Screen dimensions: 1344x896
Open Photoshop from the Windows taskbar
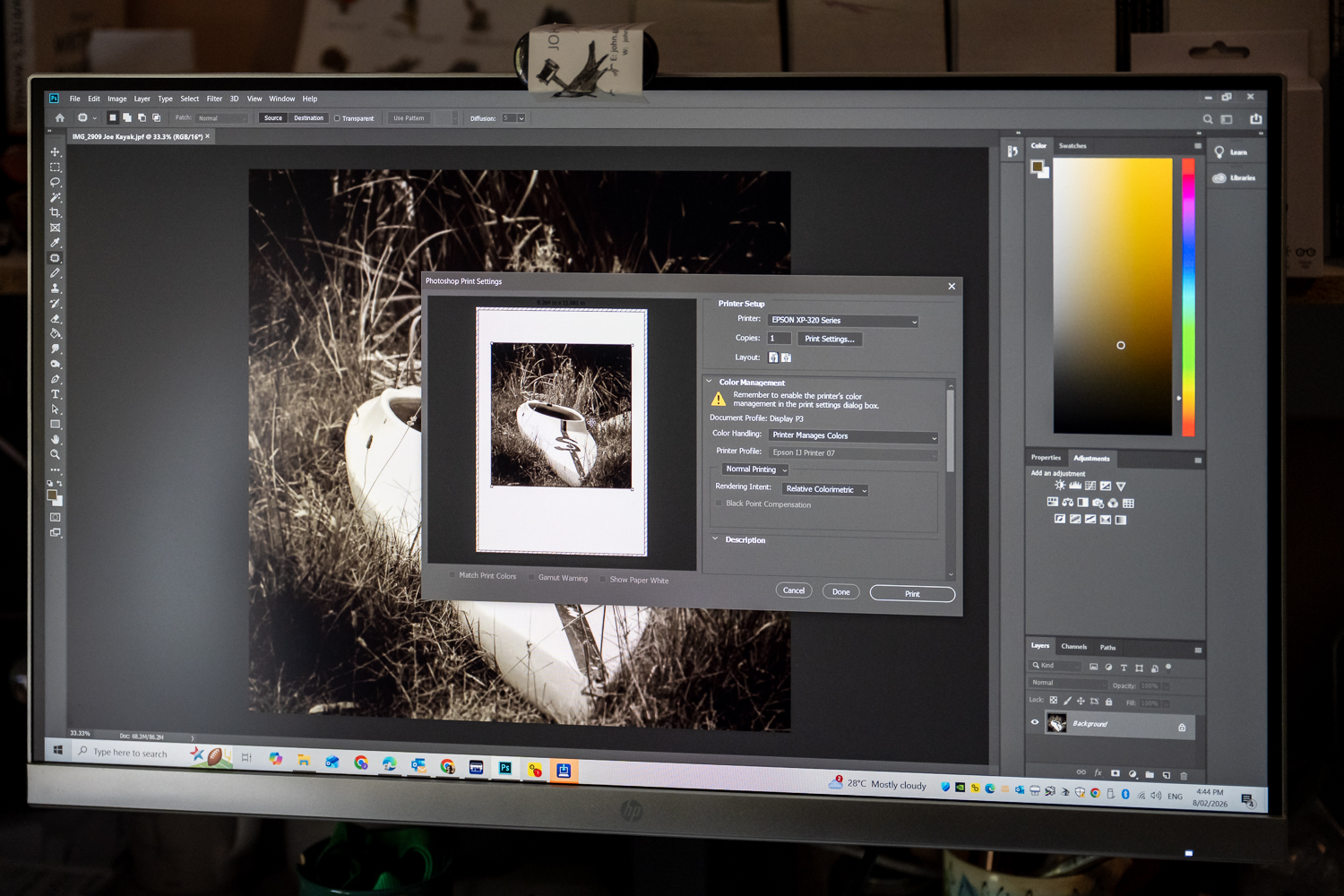click(505, 768)
